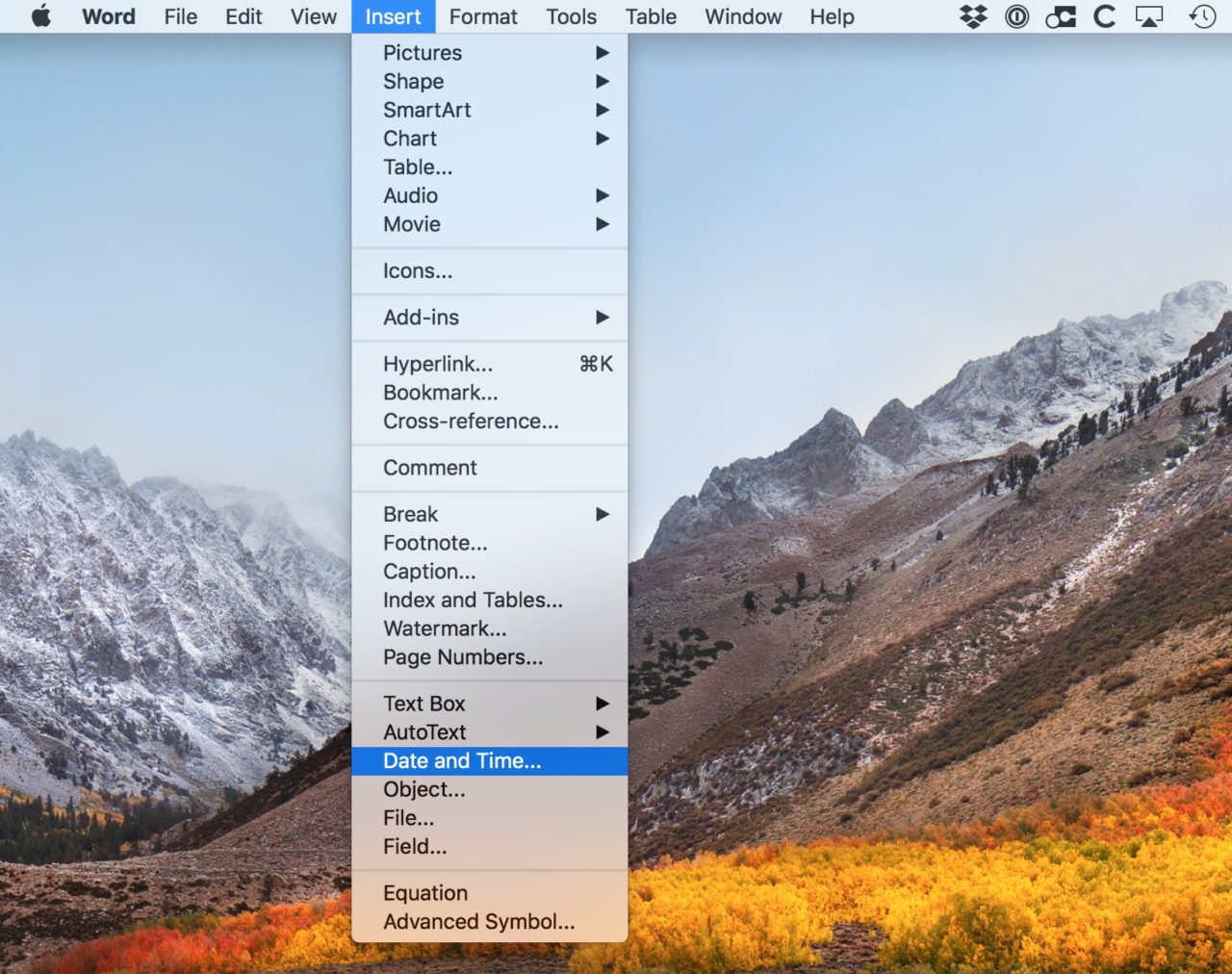Screen dimensions: 1232x974
Task: Expand the AutoText submenu
Action: (490, 732)
